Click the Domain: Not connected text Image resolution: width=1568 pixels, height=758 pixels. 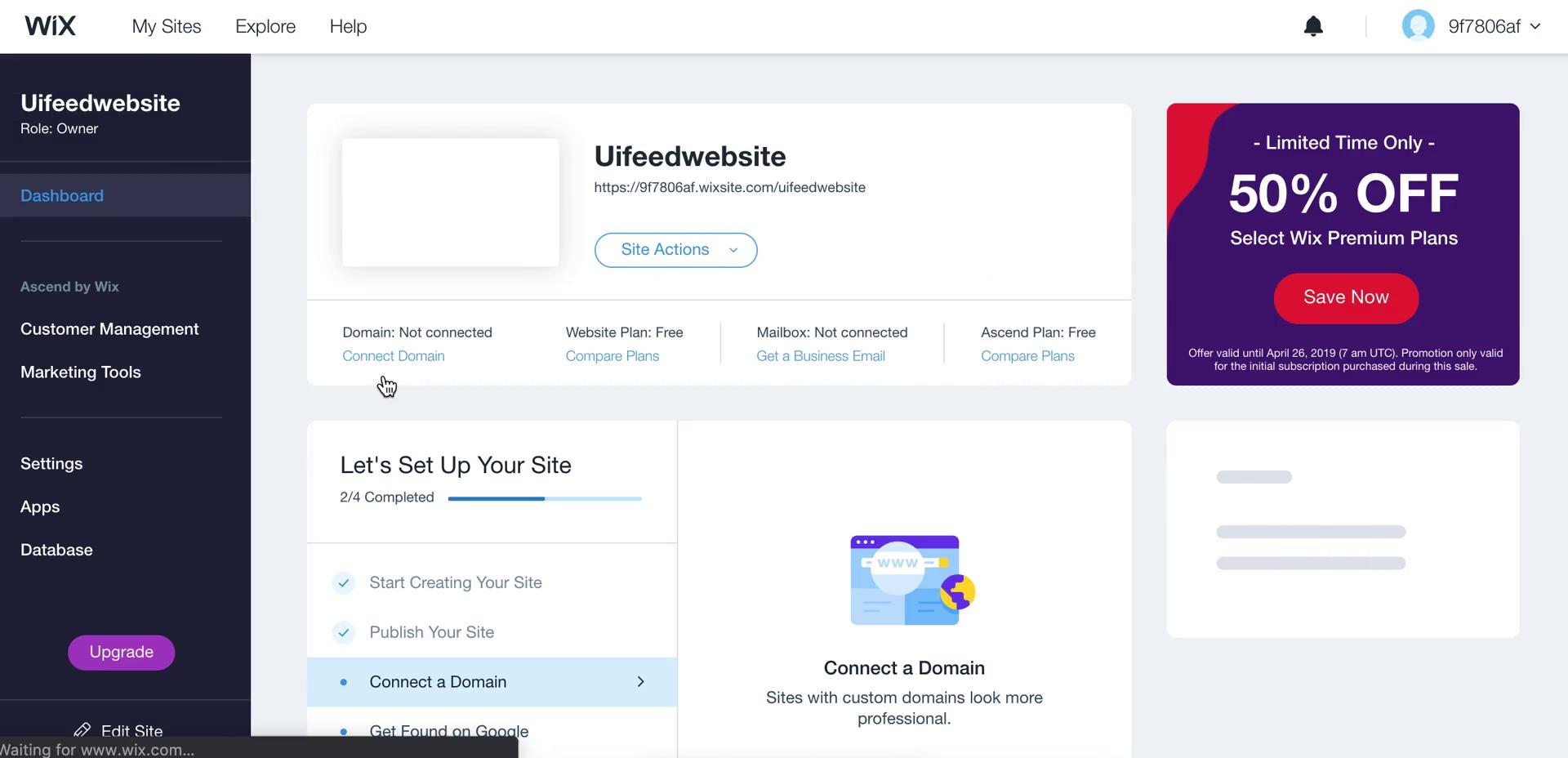[x=417, y=332]
